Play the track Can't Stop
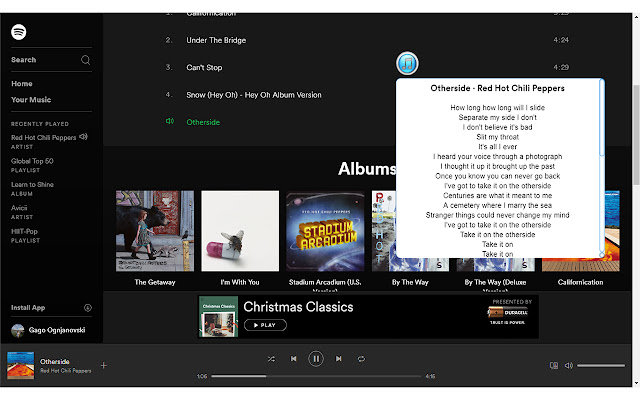640x400 pixels. tap(204, 67)
